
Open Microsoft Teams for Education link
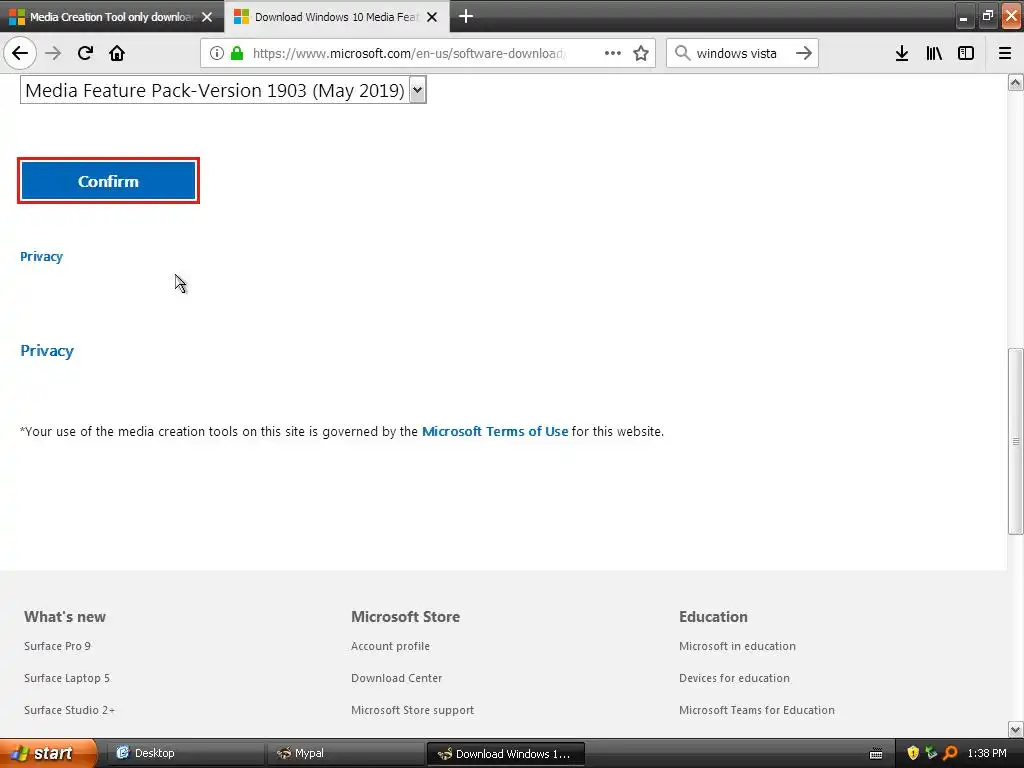click(757, 710)
